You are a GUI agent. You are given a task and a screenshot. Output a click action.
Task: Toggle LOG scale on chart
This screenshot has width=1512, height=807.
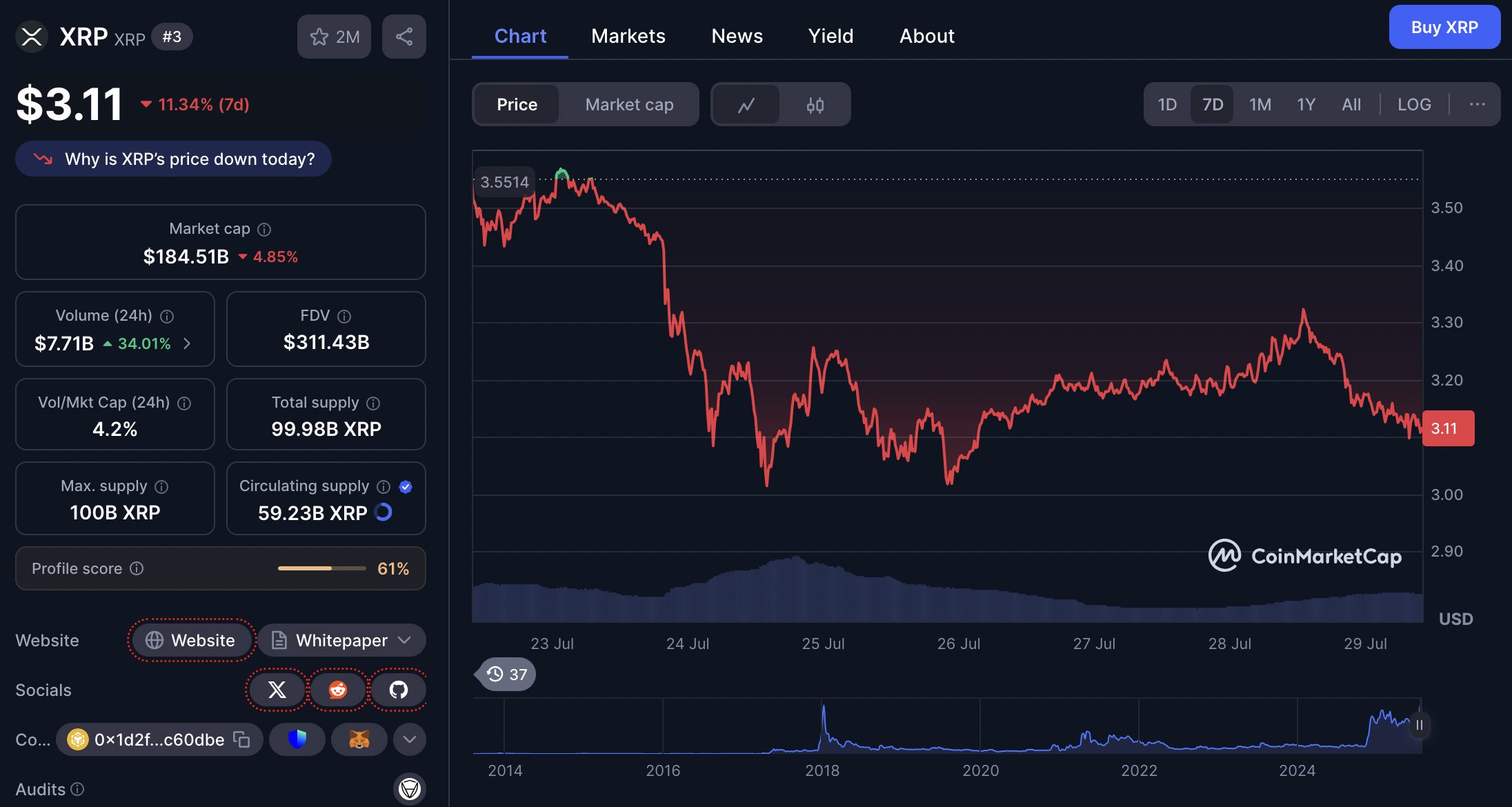tap(1414, 105)
